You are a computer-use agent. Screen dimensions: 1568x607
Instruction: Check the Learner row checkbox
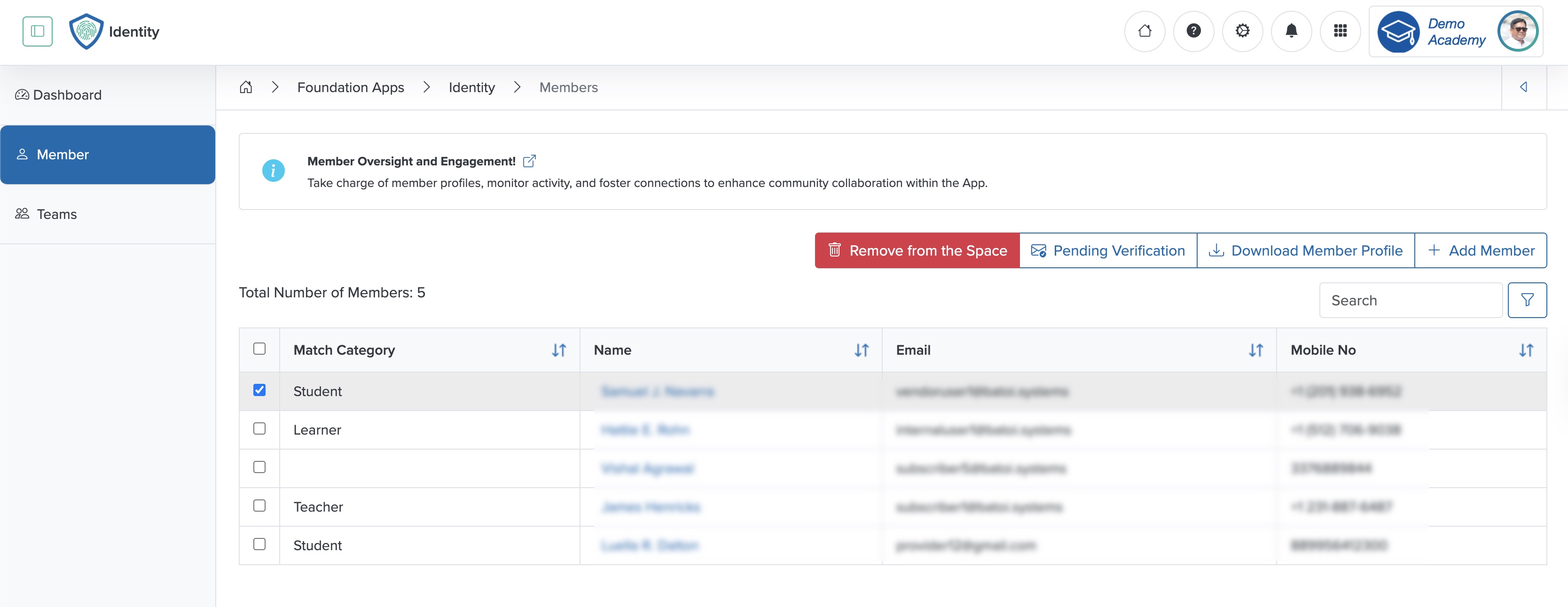coord(260,429)
